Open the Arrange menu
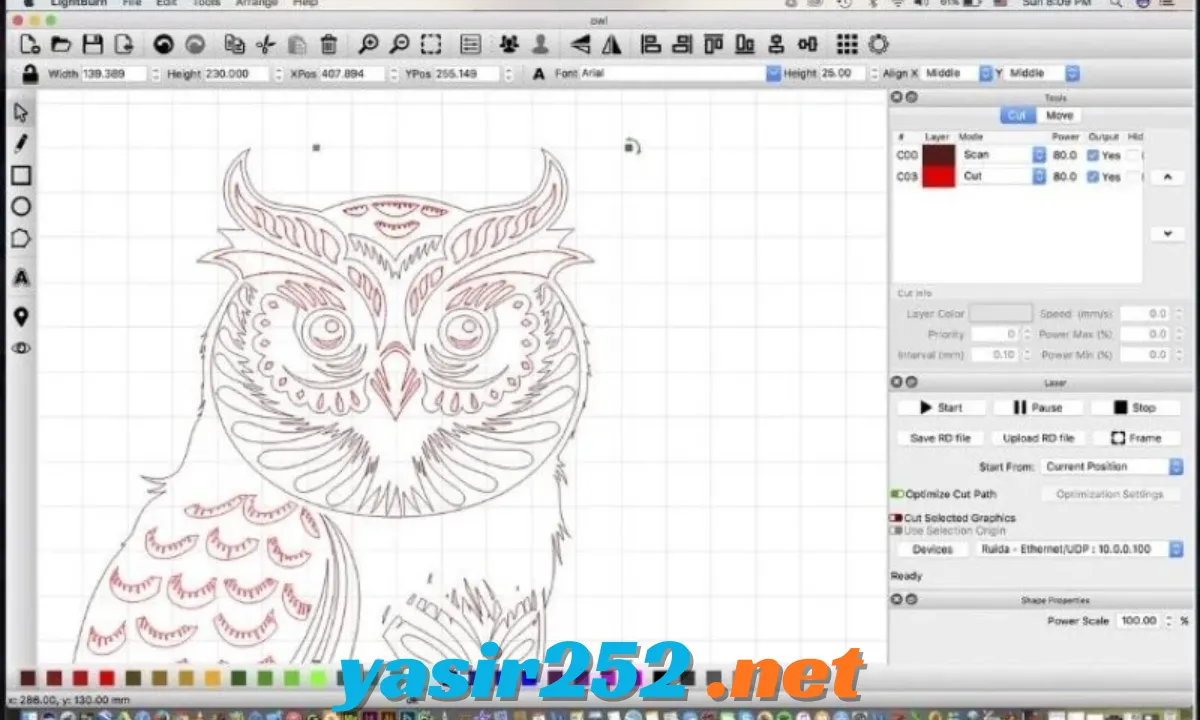Image resolution: width=1200 pixels, height=720 pixels. [256, 4]
